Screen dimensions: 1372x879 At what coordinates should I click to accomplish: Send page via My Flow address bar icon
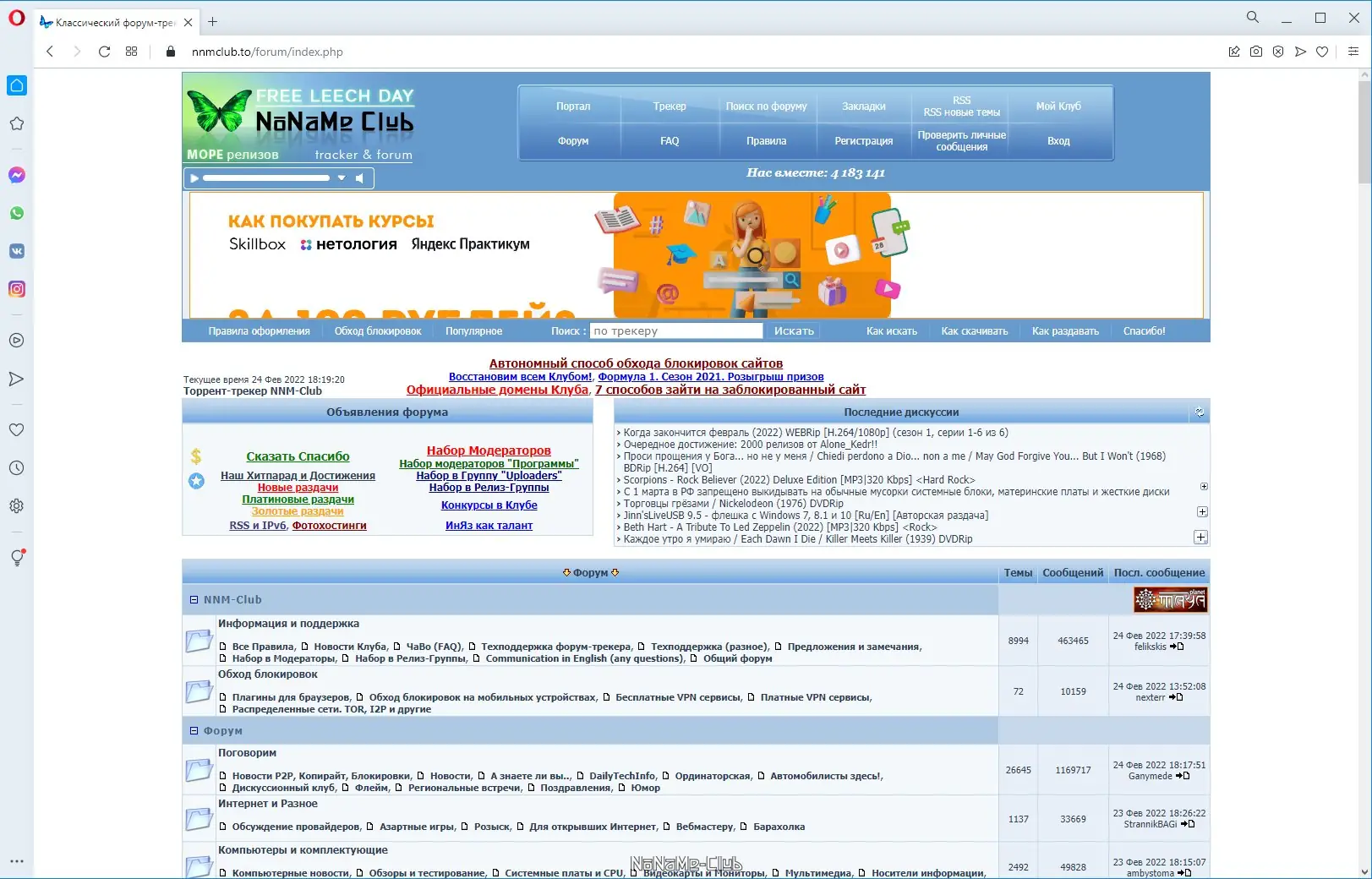pyautogui.click(x=1300, y=52)
